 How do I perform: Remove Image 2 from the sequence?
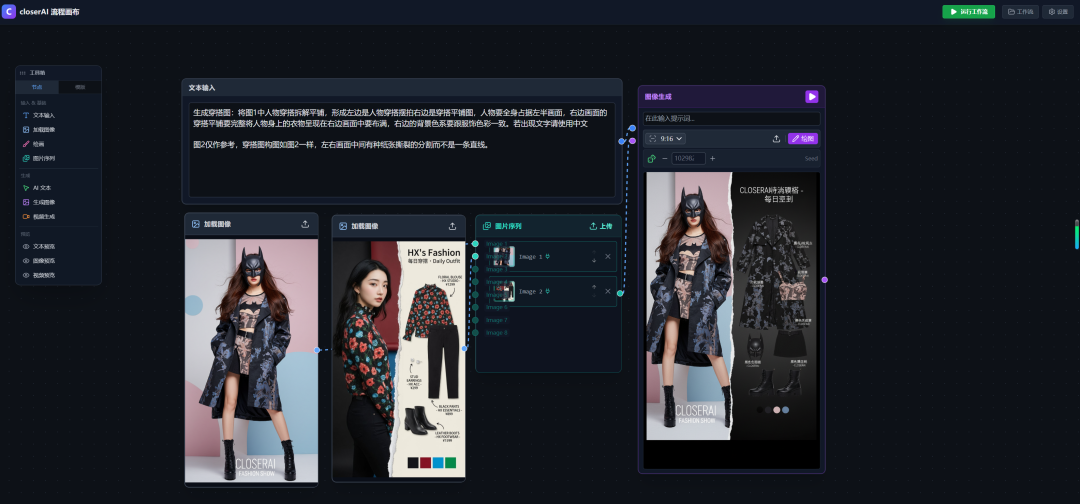[x=608, y=291]
